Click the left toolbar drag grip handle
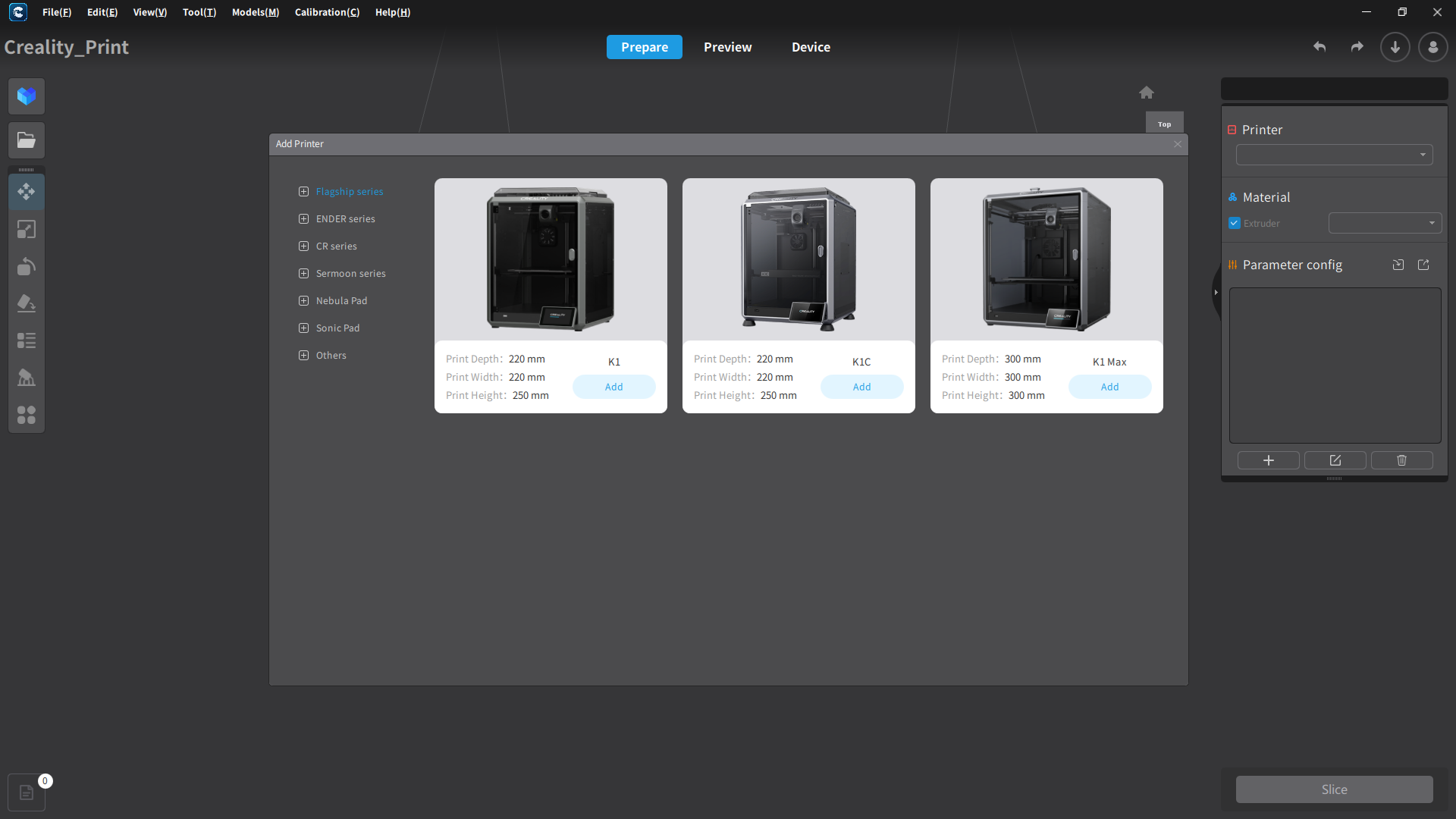 pos(27,170)
